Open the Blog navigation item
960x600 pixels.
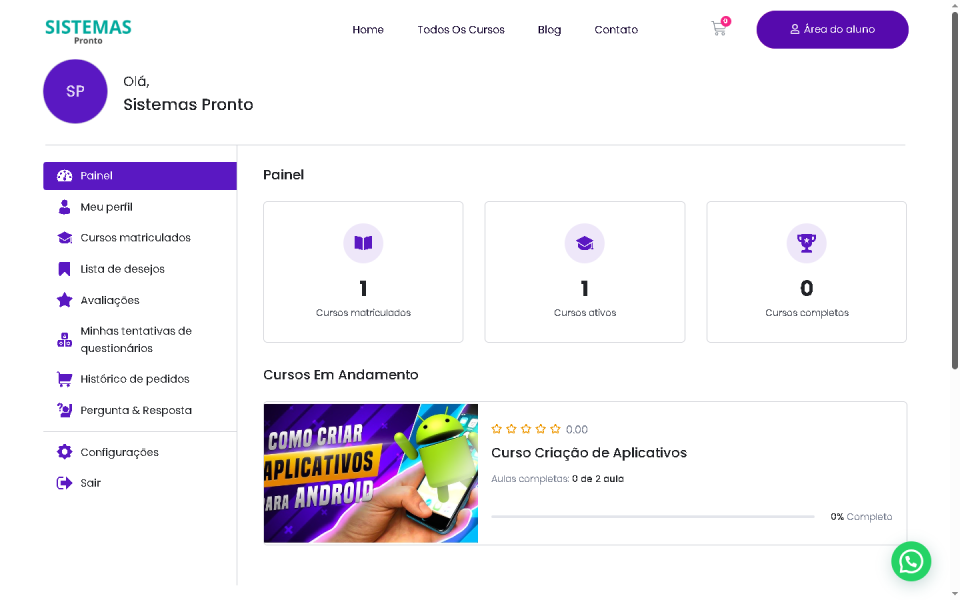(549, 29)
